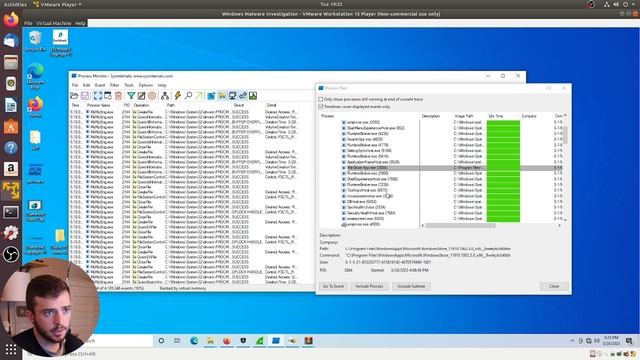Open the Filter menu in Process Monitor
This screenshot has height=360, width=640.
click(115, 85)
